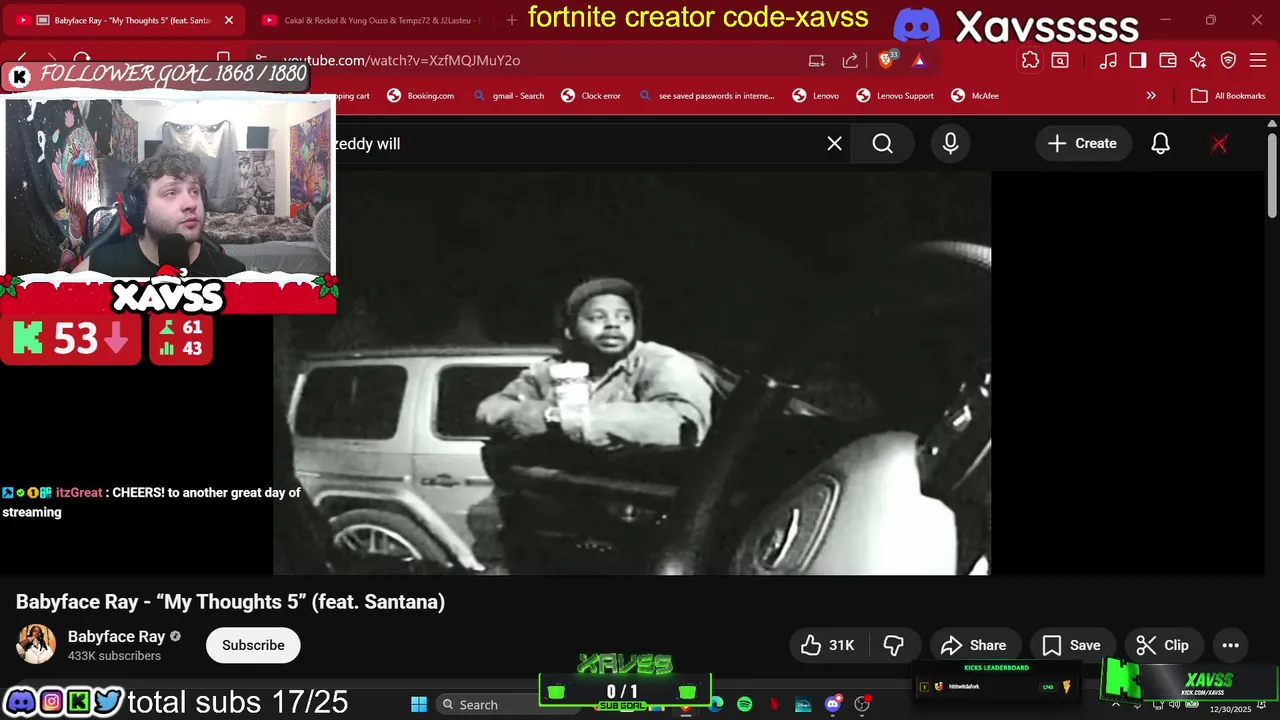1280x720 pixels.
Task: Open the Brave Wallet icon
Action: coord(1168,60)
